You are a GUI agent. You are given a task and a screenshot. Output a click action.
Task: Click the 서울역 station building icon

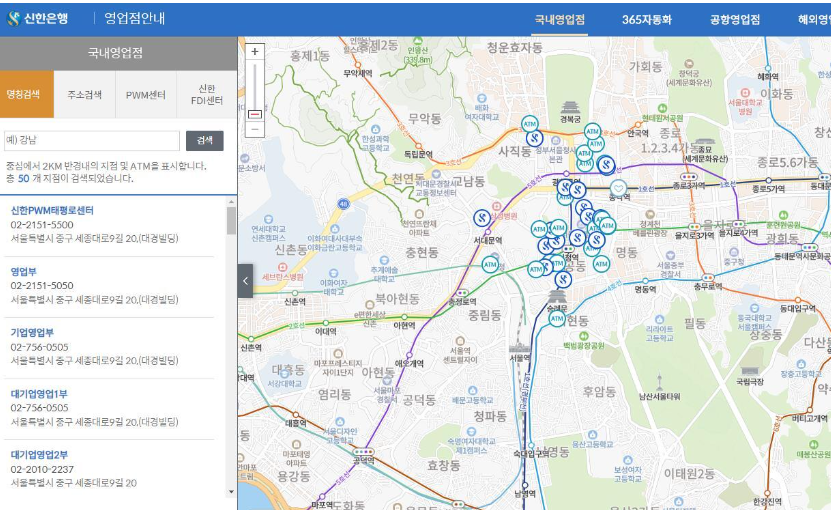[519, 347]
